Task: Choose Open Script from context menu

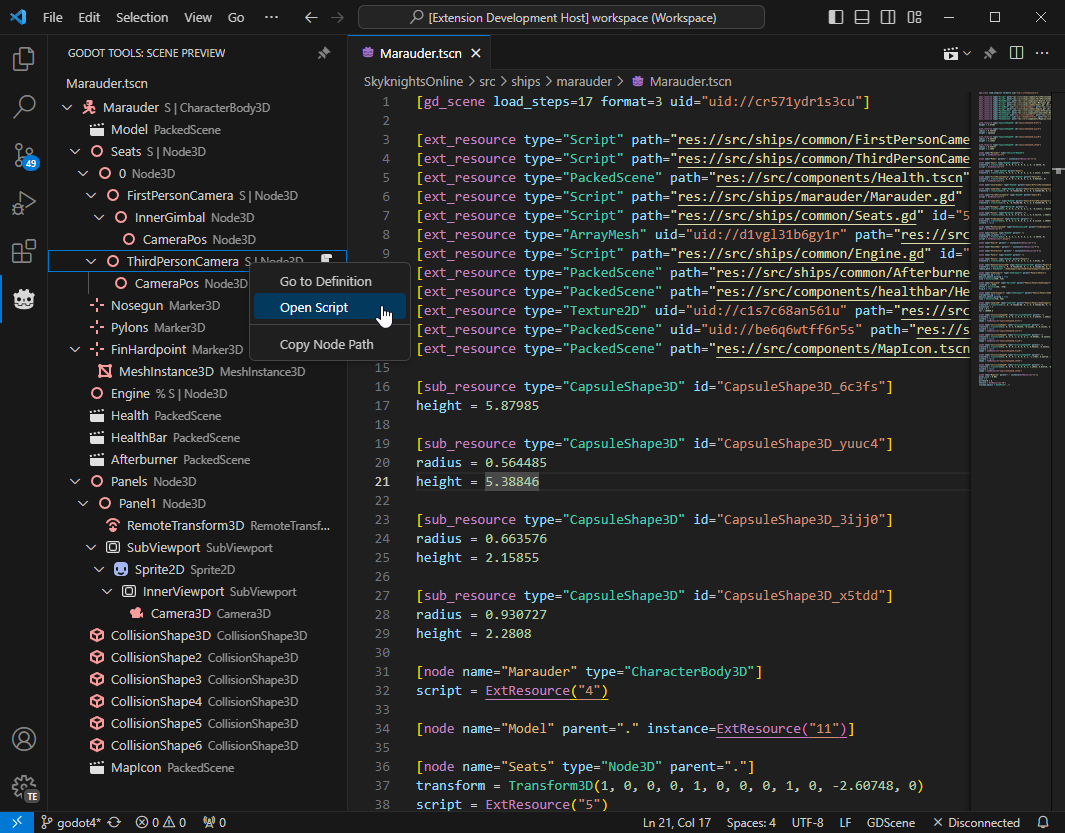Action: tap(314, 308)
